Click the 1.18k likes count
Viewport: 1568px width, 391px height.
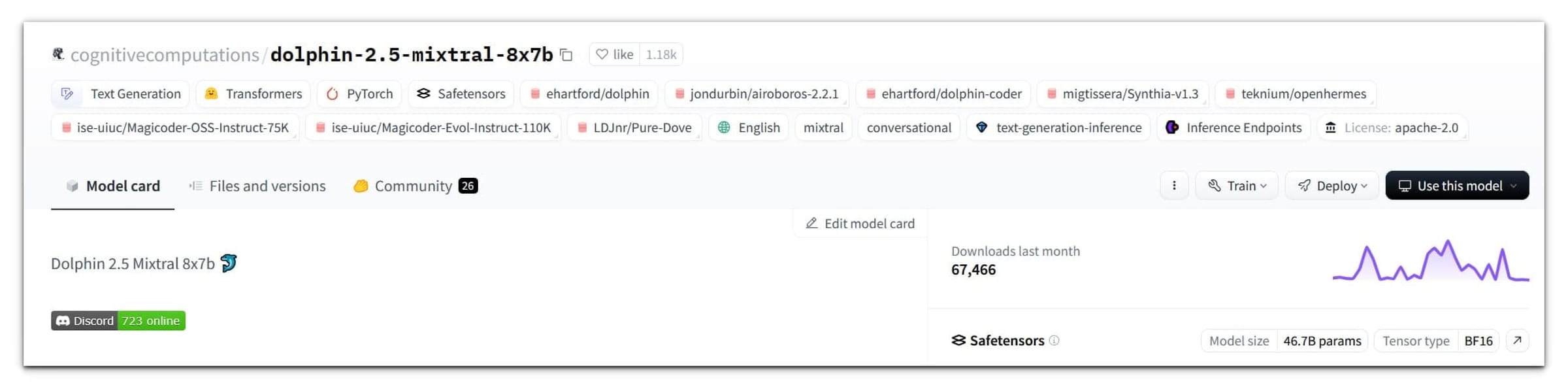(x=661, y=55)
